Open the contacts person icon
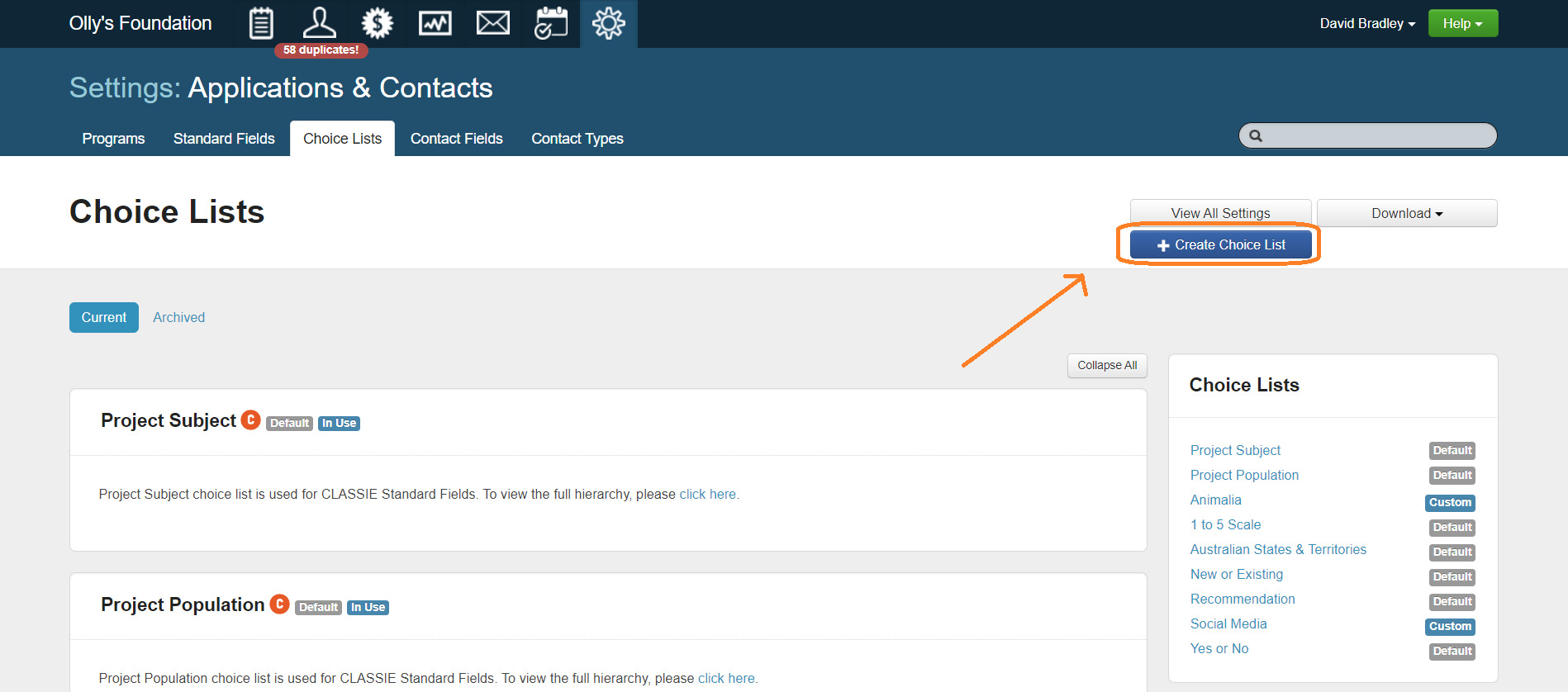Viewport: 1568px width, 692px height. [319, 23]
